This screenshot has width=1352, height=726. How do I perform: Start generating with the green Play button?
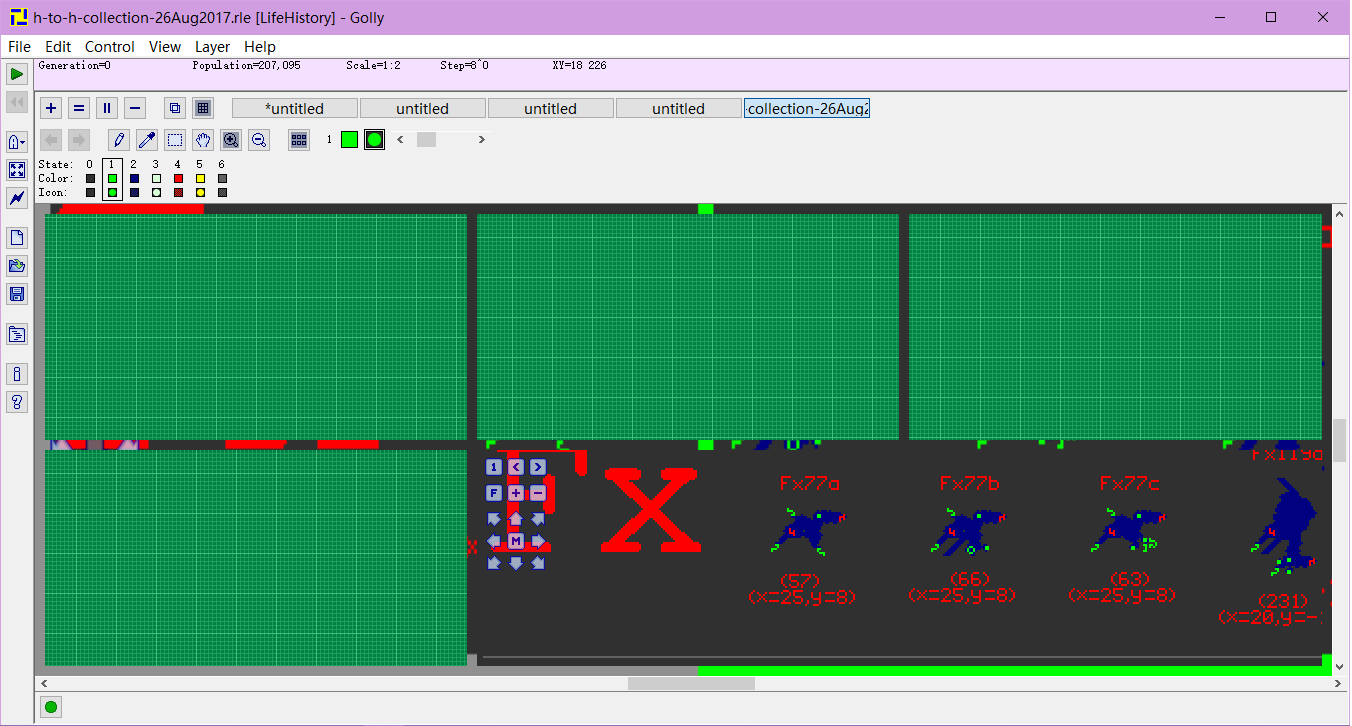point(17,74)
